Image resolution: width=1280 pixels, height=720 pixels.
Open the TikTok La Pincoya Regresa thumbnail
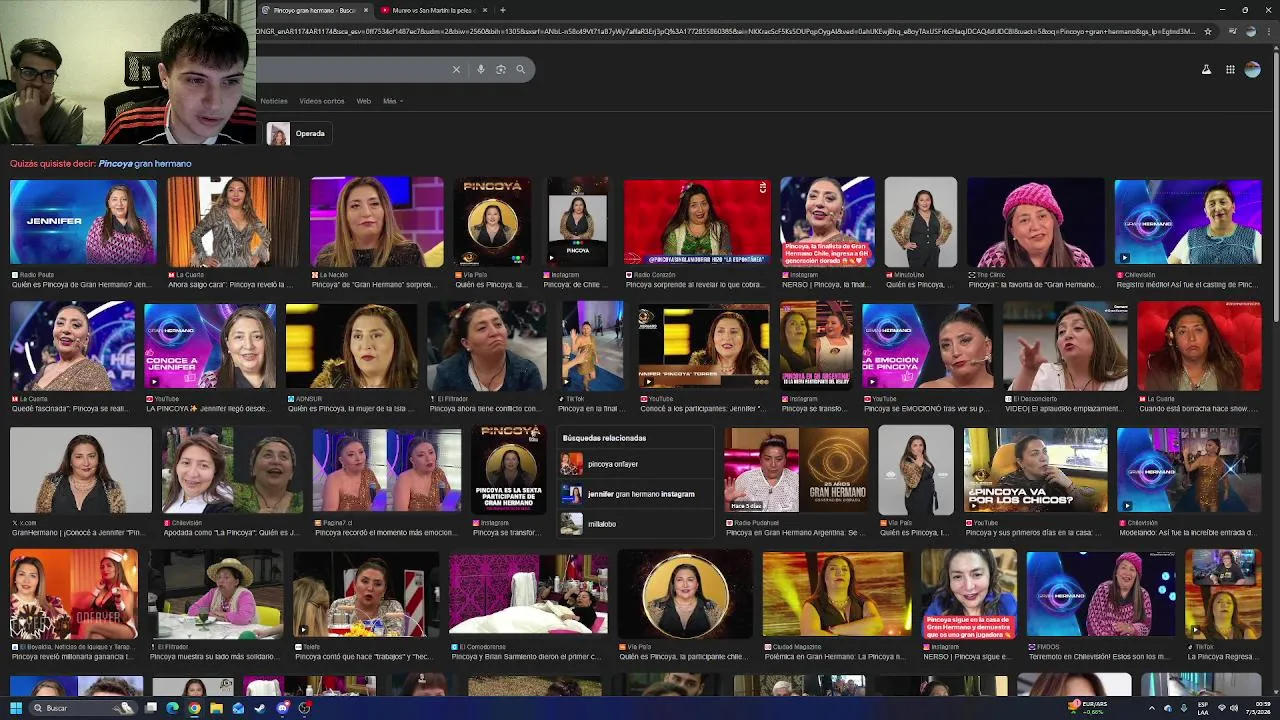pyautogui.click(x=1223, y=594)
